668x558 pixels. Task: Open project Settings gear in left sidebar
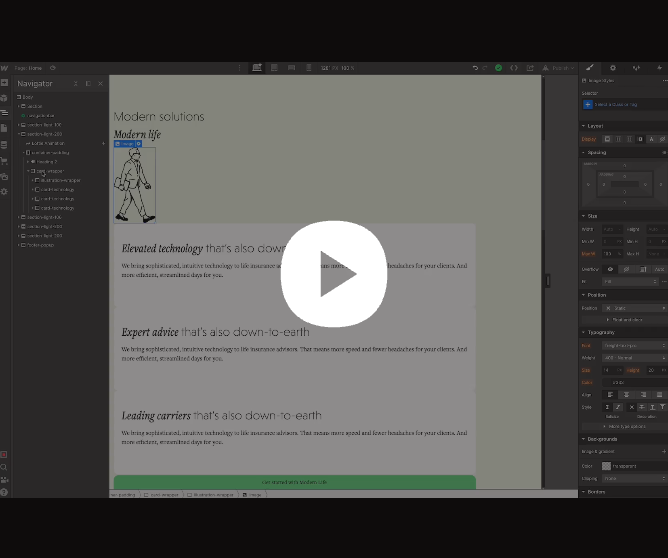[x=5, y=191]
